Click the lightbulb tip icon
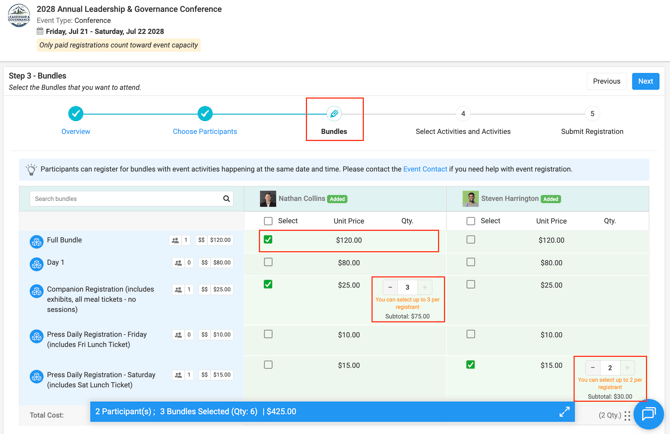This screenshot has width=670, height=434. pyautogui.click(x=31, y=170)
